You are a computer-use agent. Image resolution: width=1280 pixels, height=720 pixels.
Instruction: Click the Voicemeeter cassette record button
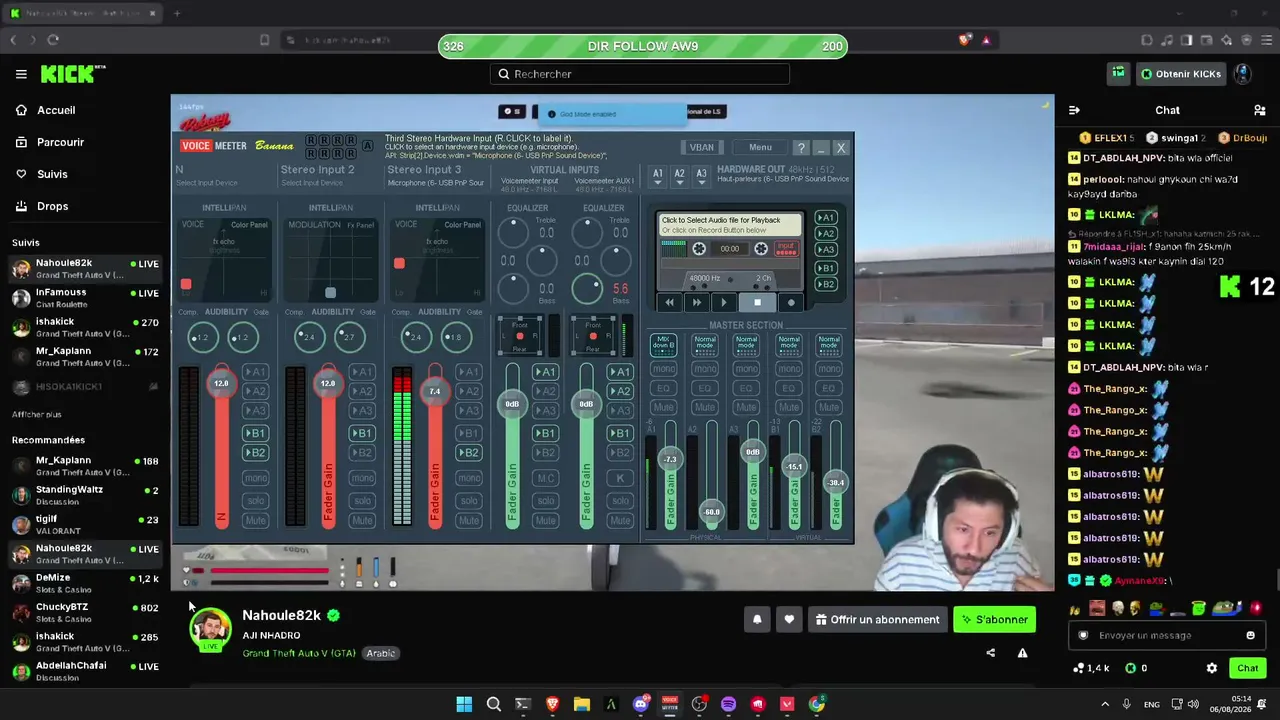791,302
